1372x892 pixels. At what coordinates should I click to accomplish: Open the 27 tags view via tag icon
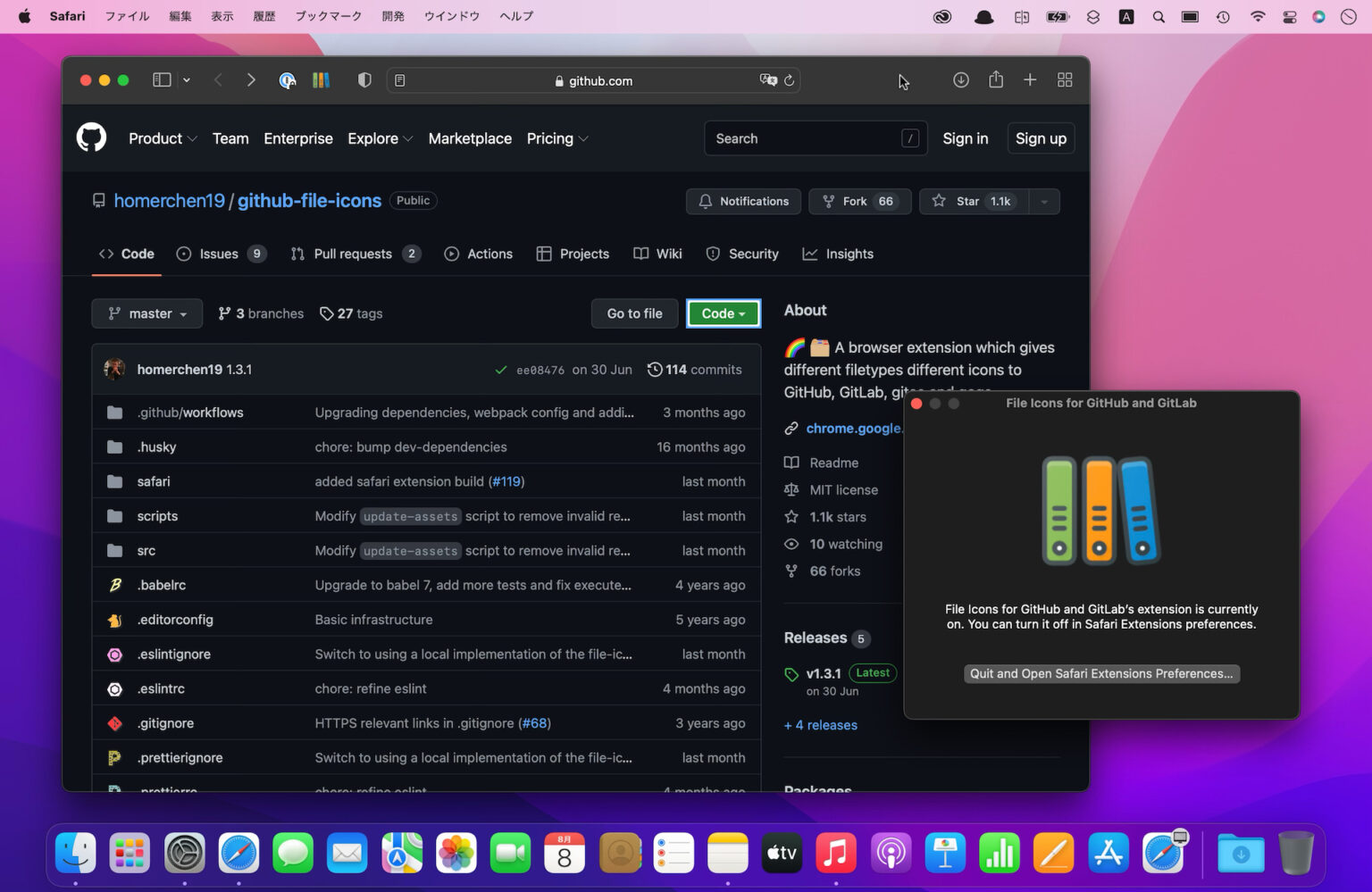point(327,313)
